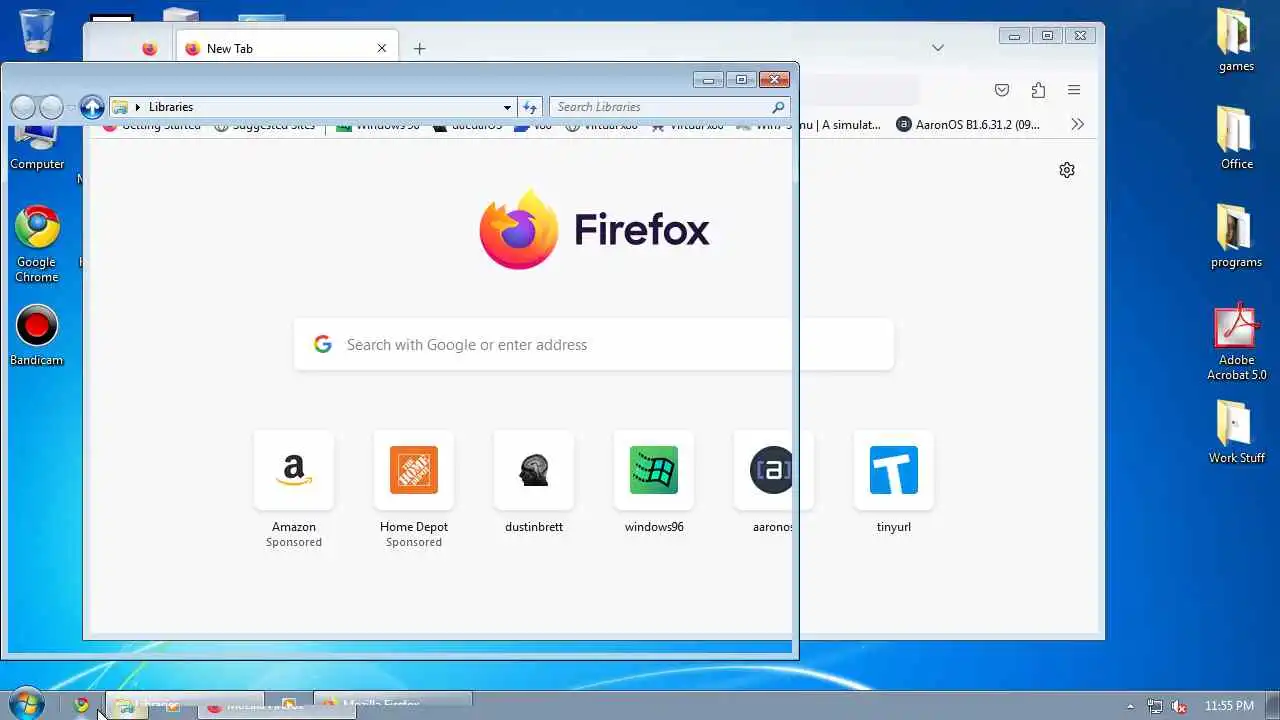Open the Recycle Bin desktop icon
This screenshot has width=1280, height=720.
(37, 31)
